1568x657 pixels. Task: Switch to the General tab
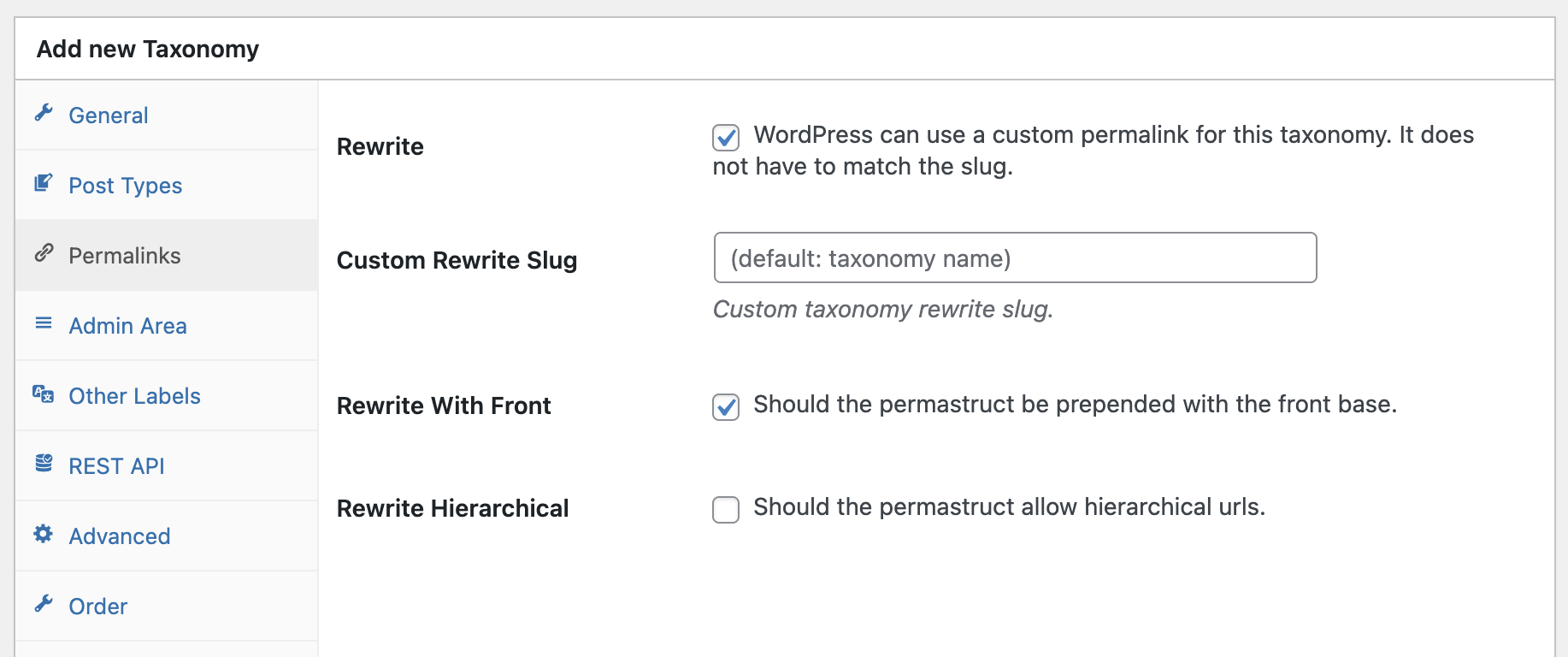(x=108, y=115)
